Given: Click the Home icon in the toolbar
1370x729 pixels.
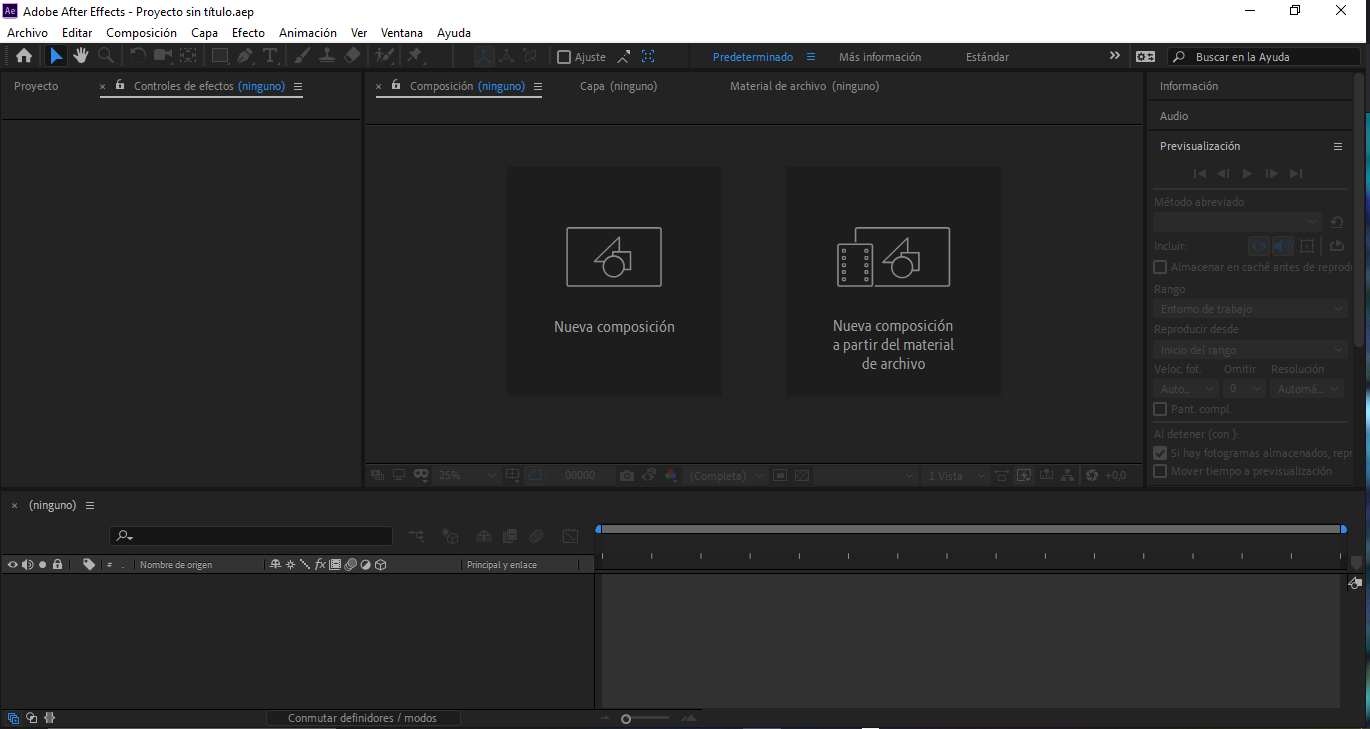Looking at the screenshot, I should click(x=24, y=56).
